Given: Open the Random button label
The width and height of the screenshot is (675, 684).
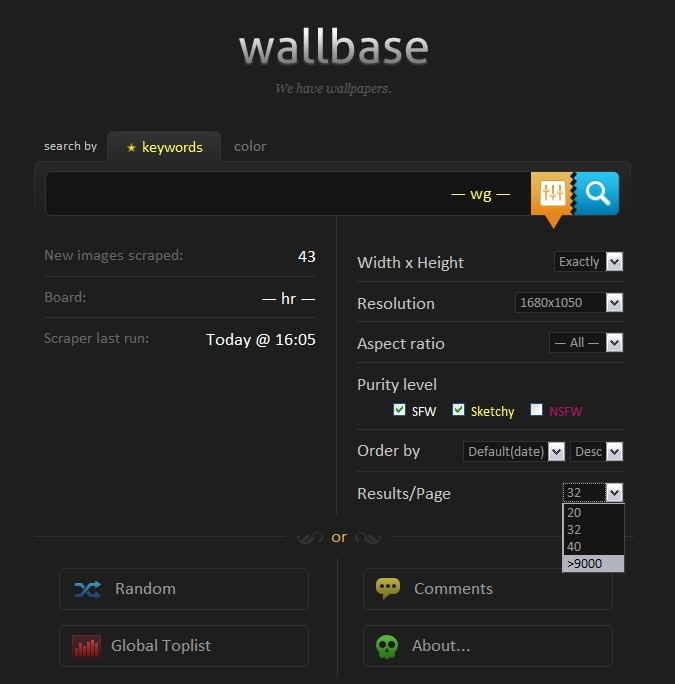Looking at the screenshot, I should [145, 589].
